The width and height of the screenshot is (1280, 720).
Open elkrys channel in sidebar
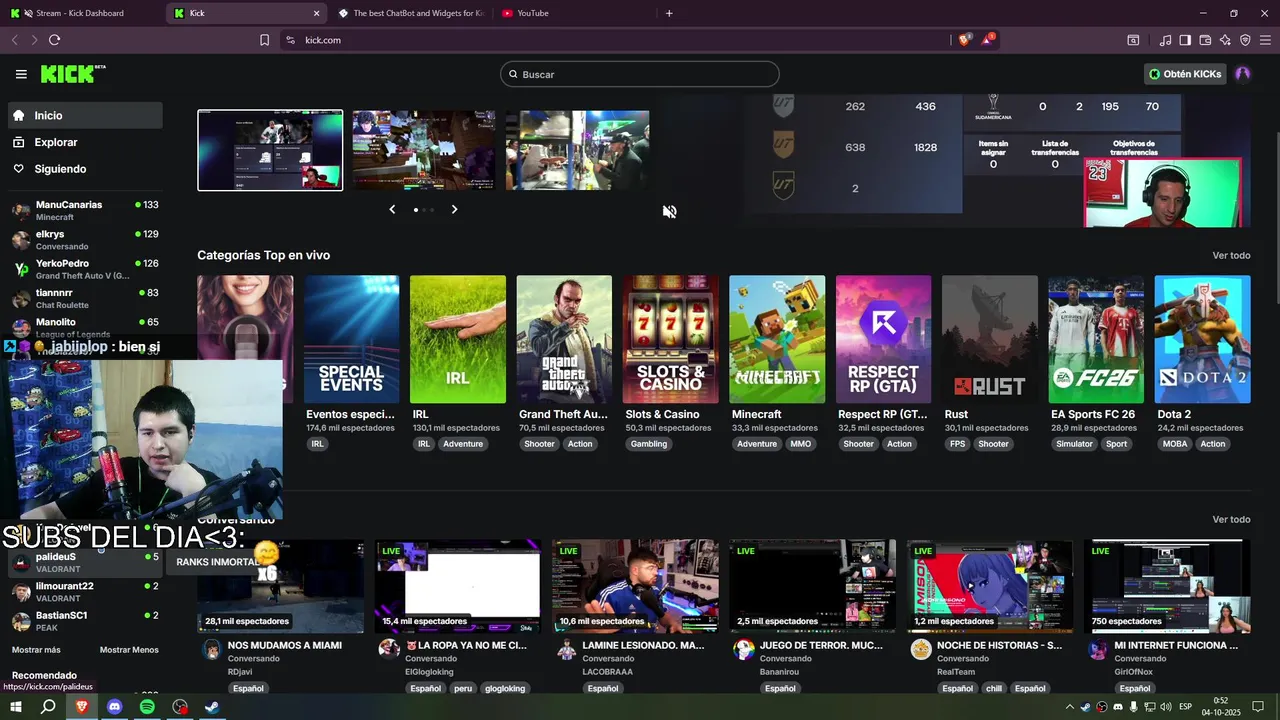[x=85, y=240]
